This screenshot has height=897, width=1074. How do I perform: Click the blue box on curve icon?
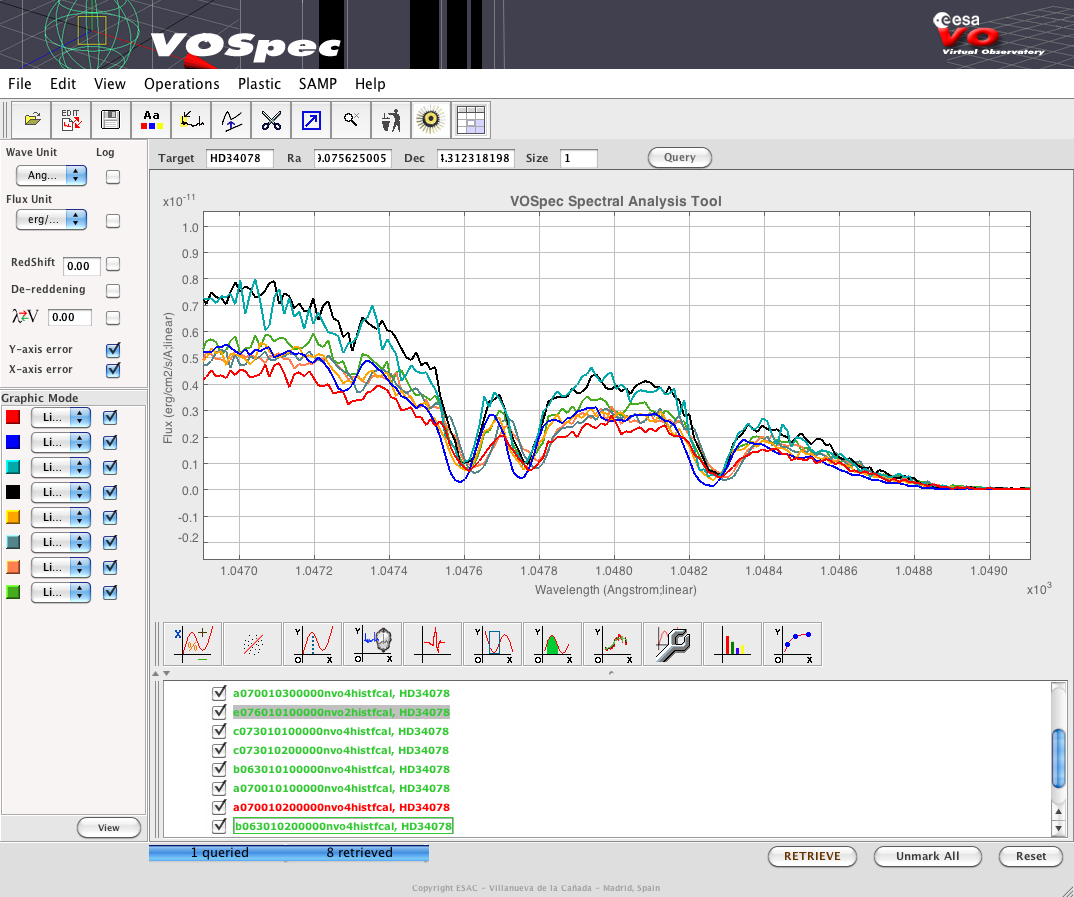[492, 644]
